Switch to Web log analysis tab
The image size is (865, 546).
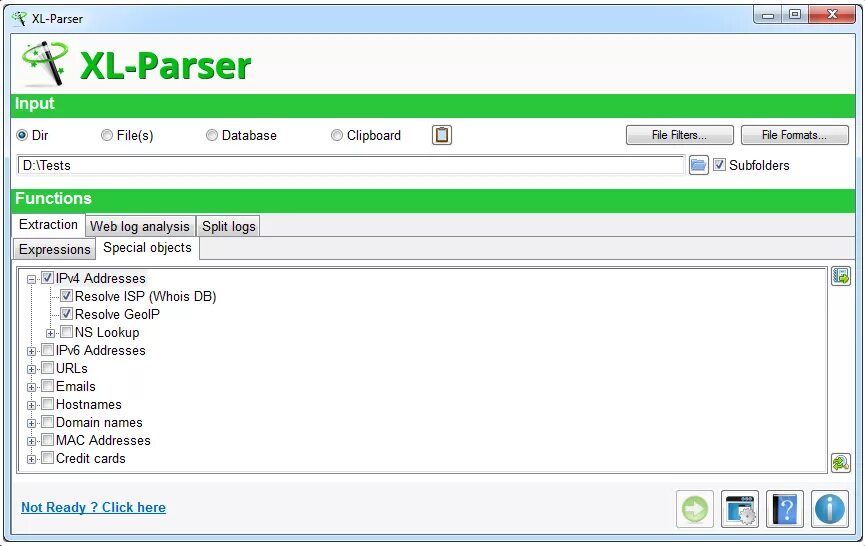point(140,226)
